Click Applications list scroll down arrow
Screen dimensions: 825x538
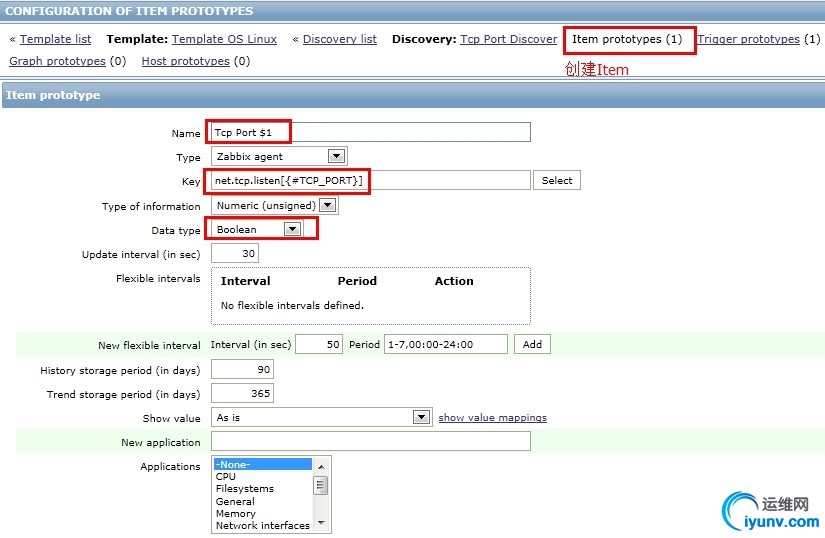coord(321,523)
